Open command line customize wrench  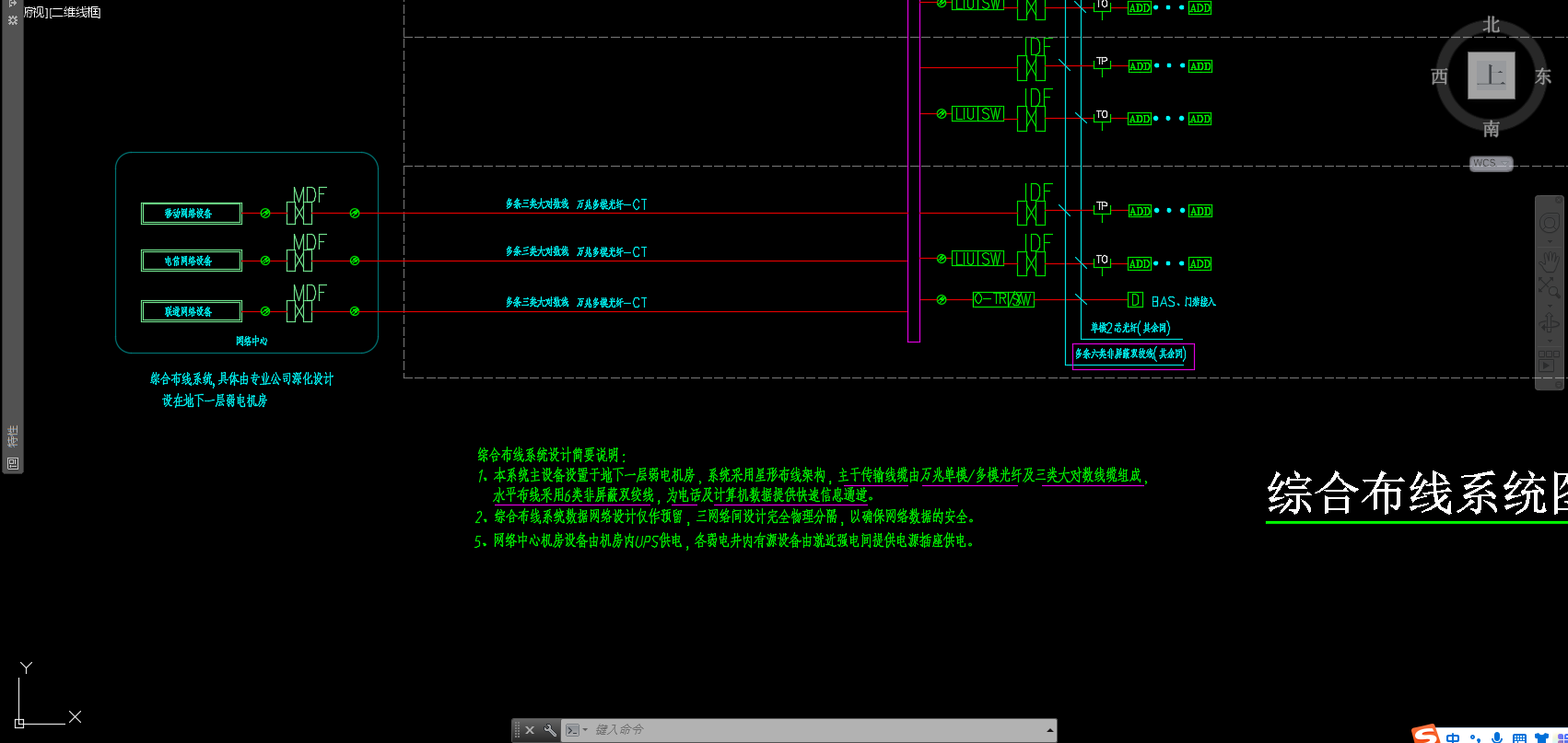pyautogui.click(x=550, y=730)
